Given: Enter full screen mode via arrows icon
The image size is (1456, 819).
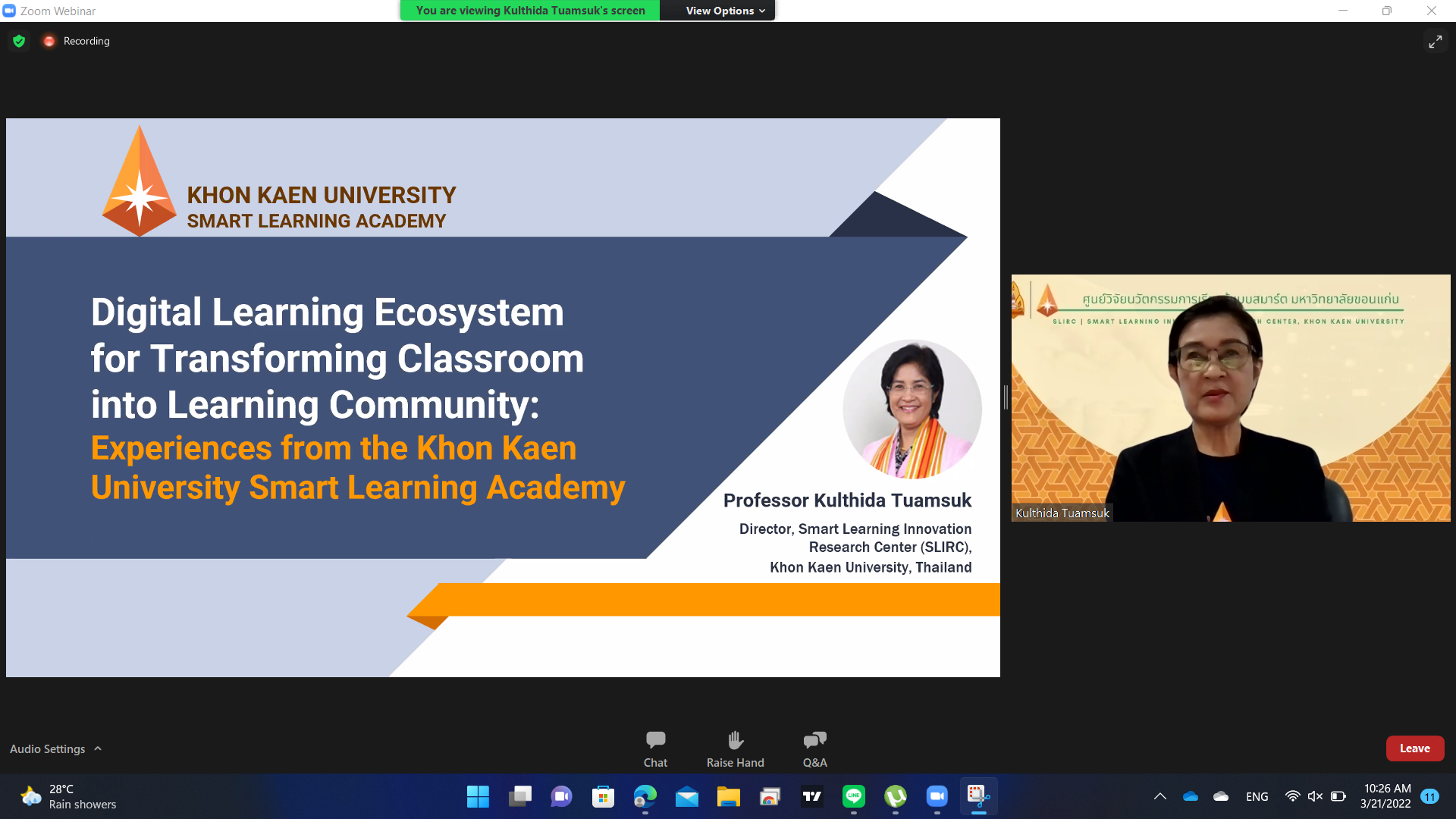Looking at the screenshot, I should (1435, 42).
